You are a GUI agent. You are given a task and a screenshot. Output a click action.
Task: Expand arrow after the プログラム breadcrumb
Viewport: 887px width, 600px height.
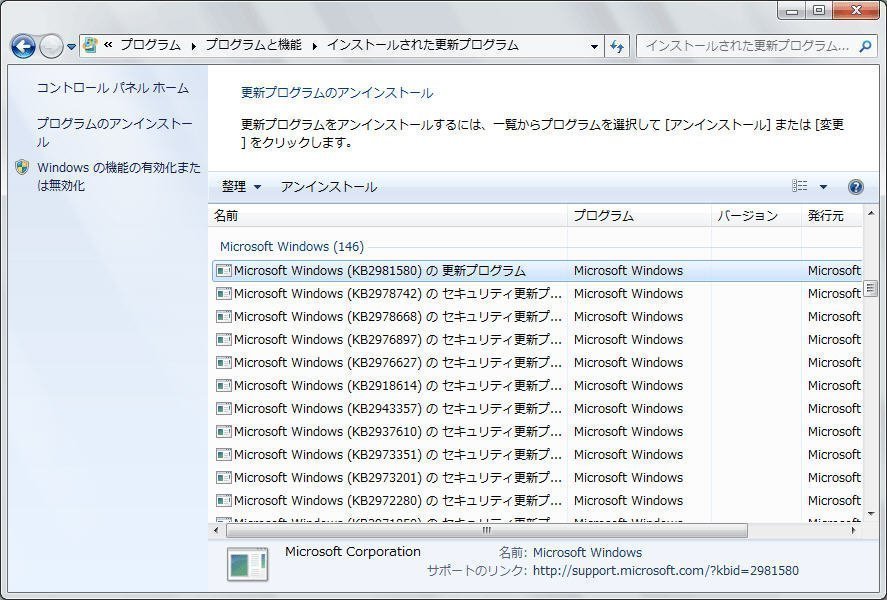coord(193,46)
